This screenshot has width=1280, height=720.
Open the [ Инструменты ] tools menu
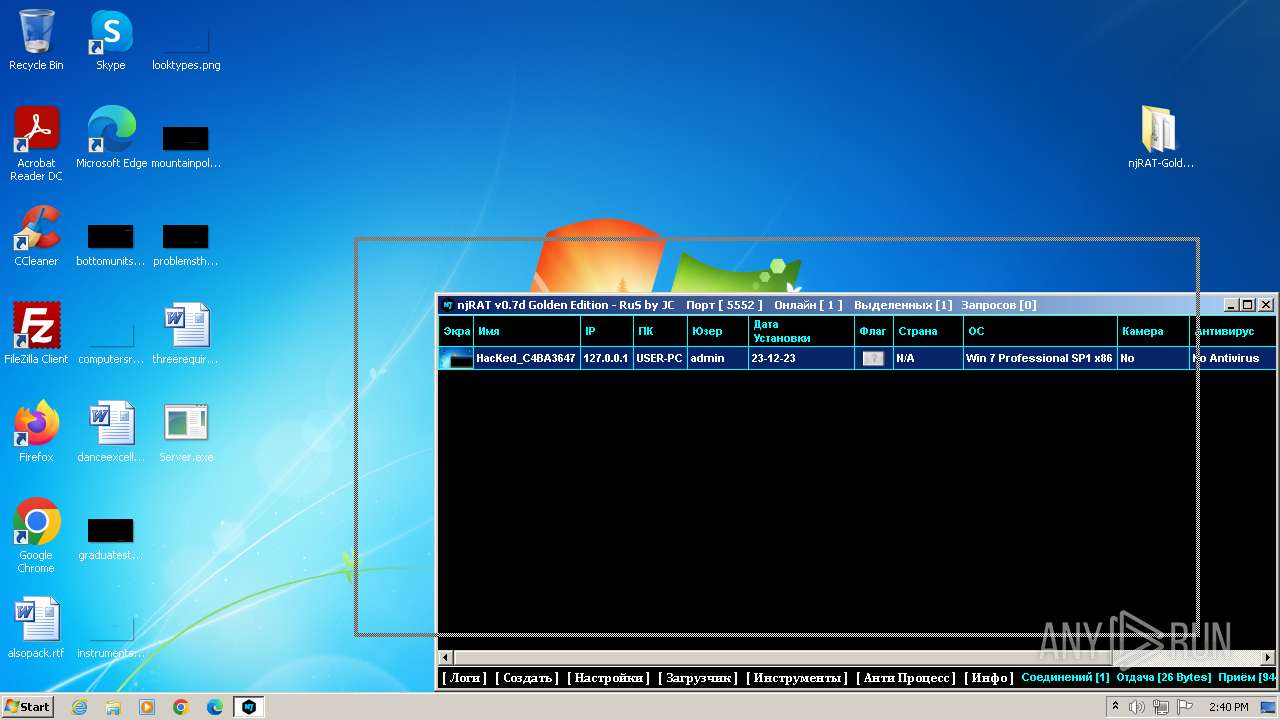[797, 678]
